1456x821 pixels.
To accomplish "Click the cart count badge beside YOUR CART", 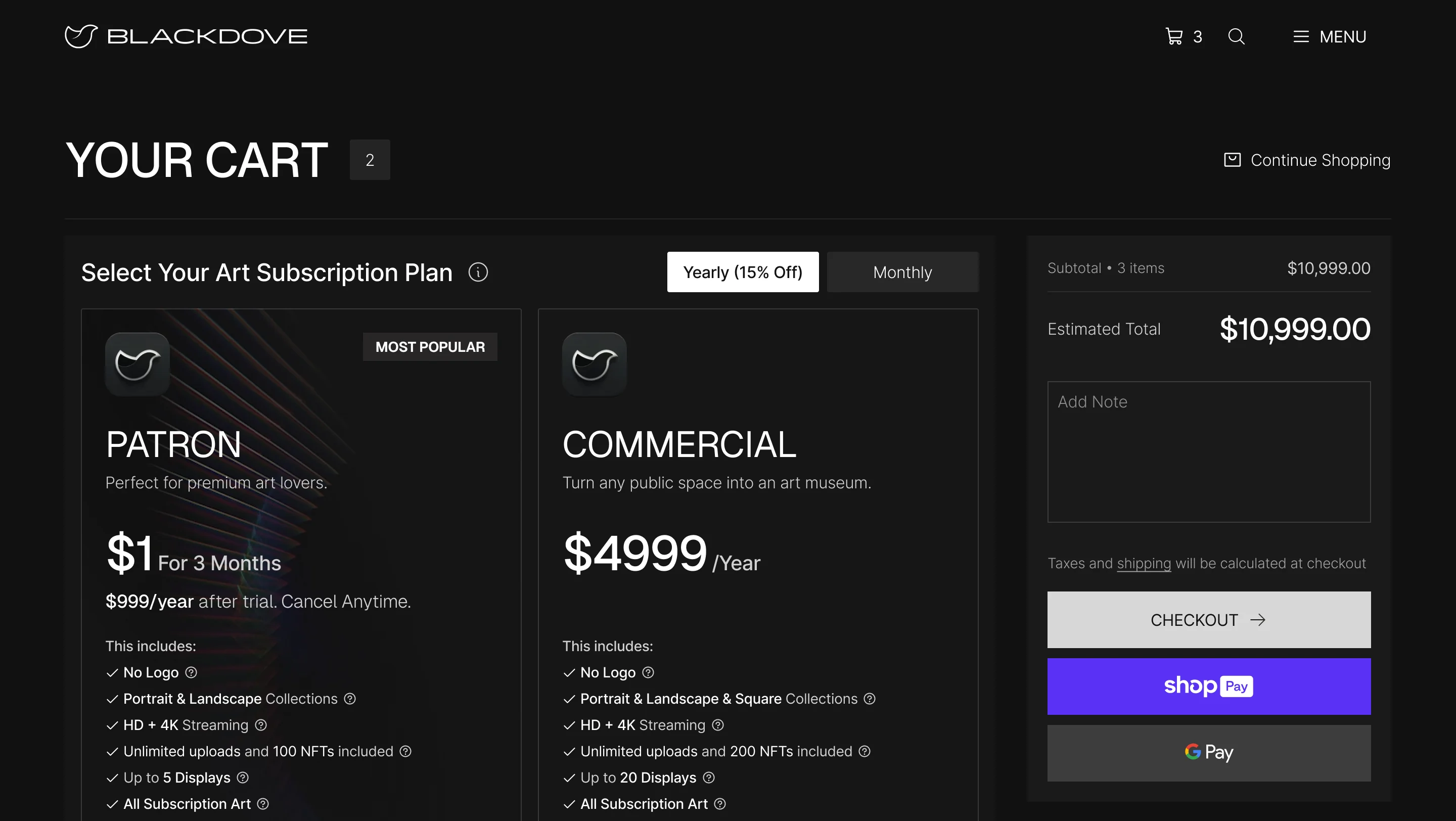I will click(370, 160).
